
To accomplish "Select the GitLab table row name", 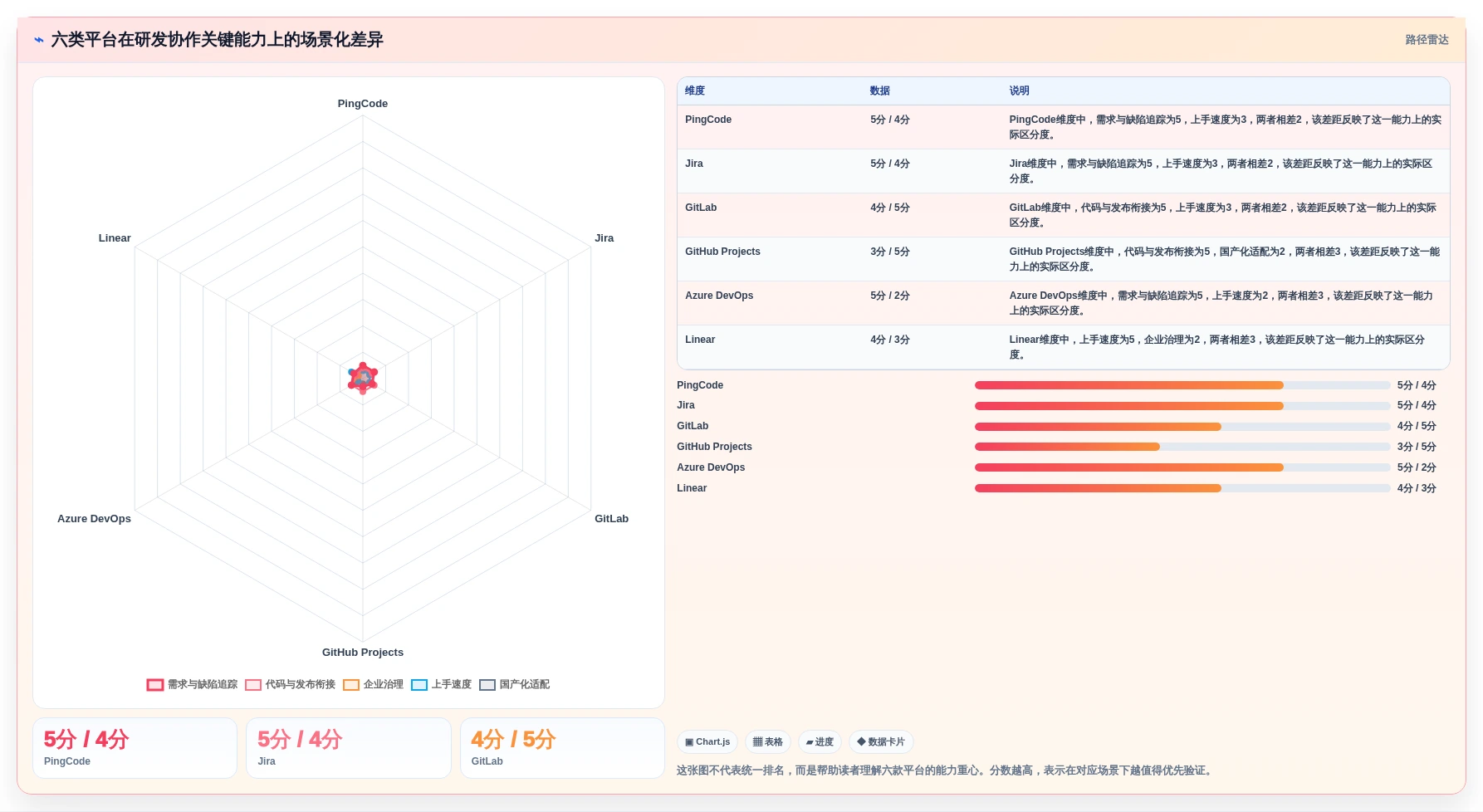I will 701,208.
